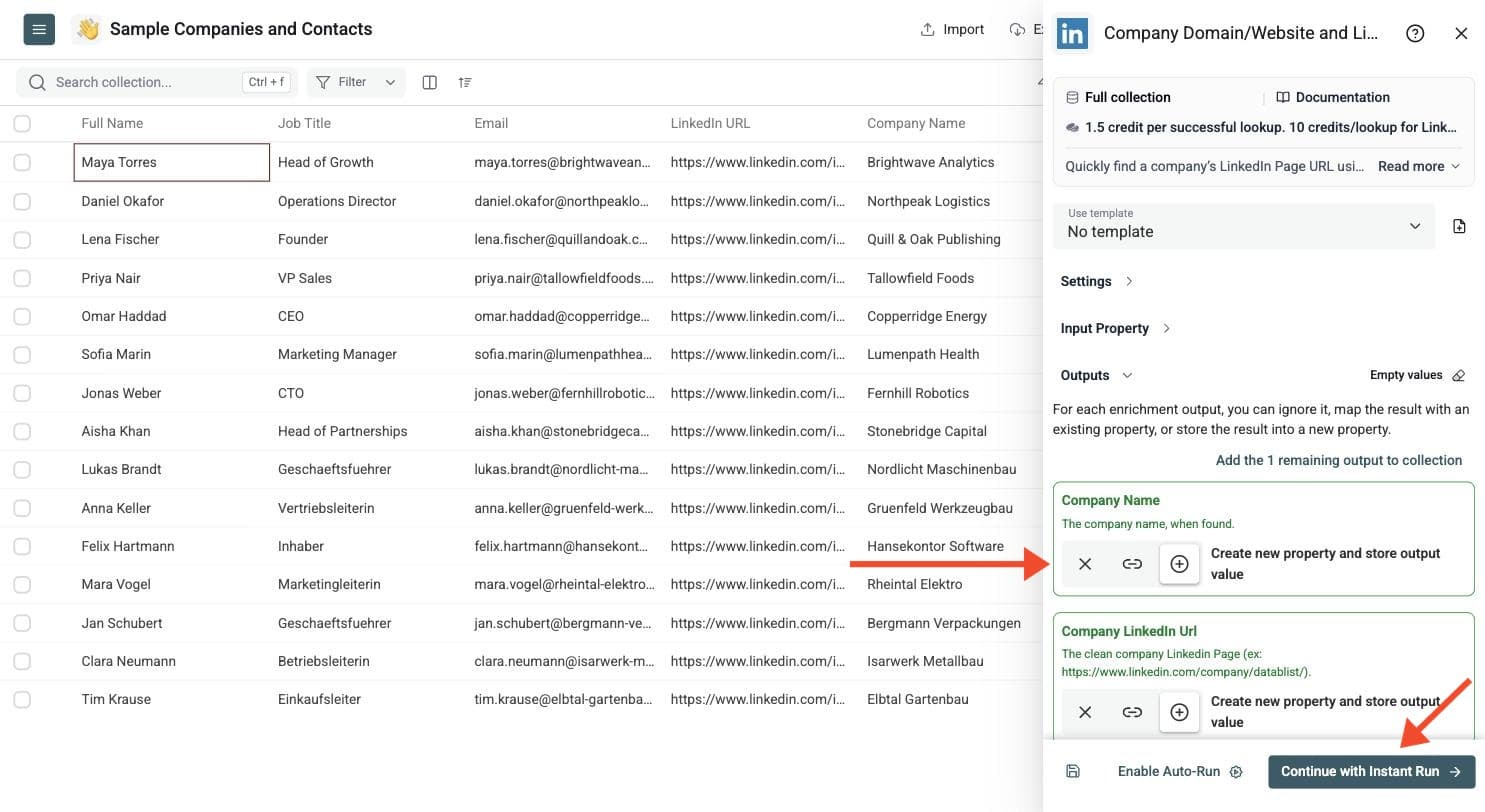Screen dimensions: 1485x812
Task: Expand Read more description
Action: click(x=1419, y=166)
